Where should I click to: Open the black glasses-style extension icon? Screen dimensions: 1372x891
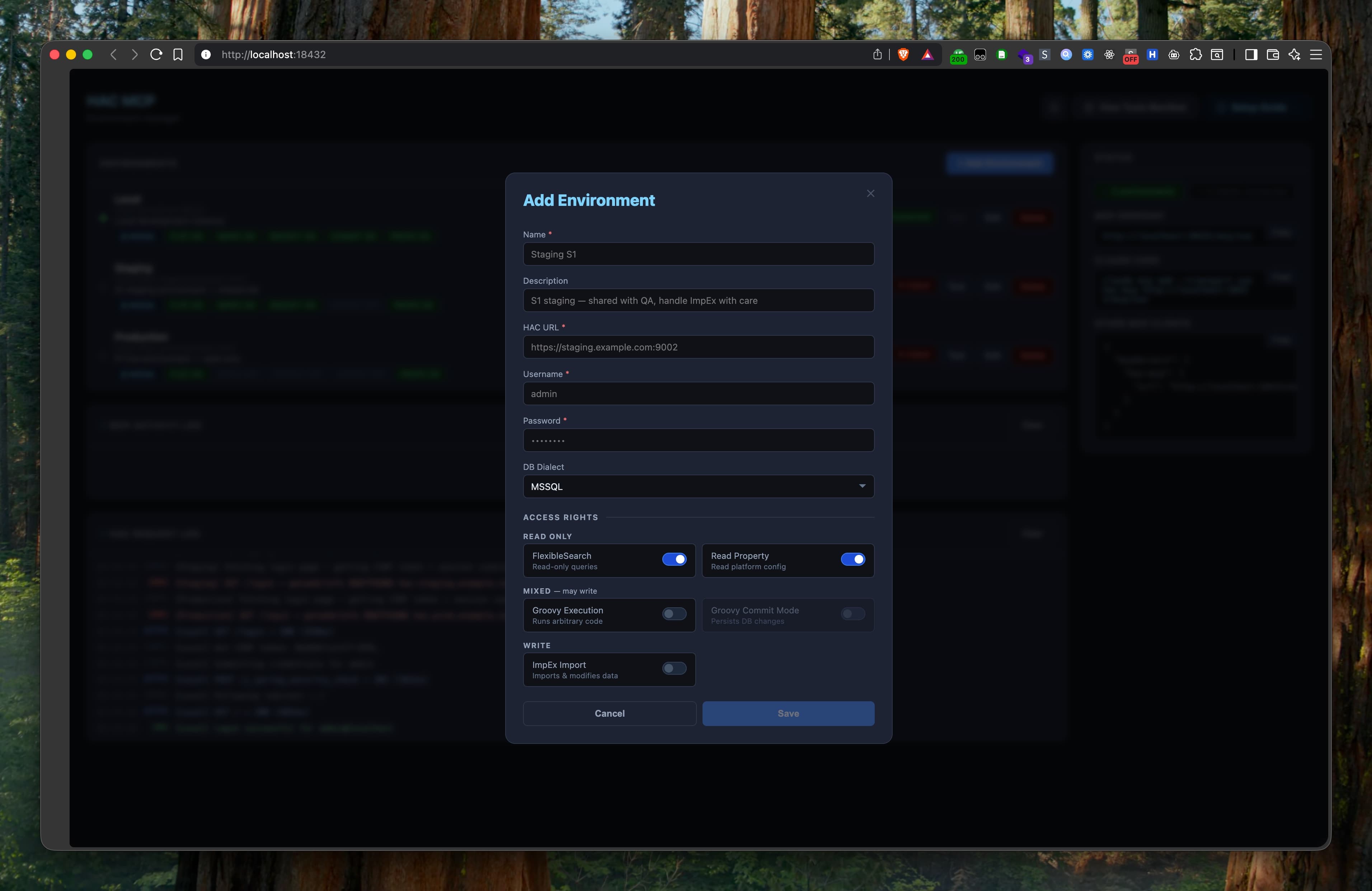980,55
